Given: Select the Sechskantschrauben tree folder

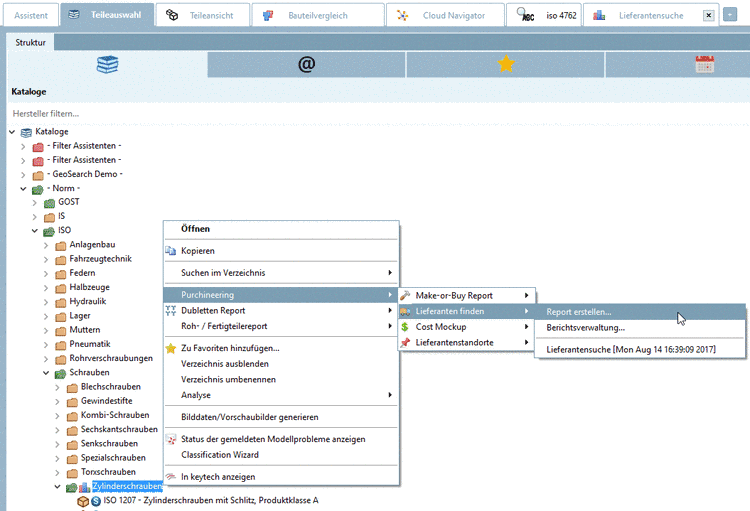Looking at the screenshot, I should pos(119,429).
